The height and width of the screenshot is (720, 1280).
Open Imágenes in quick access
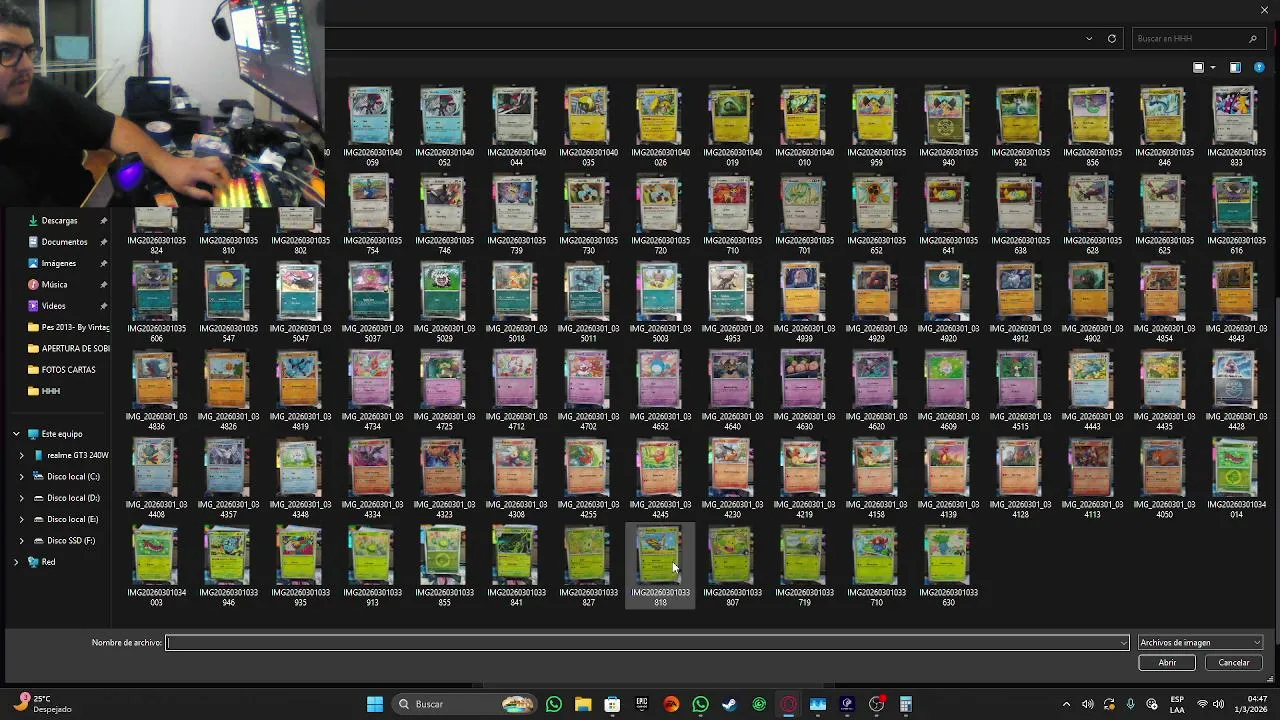(x=60, y=263)
